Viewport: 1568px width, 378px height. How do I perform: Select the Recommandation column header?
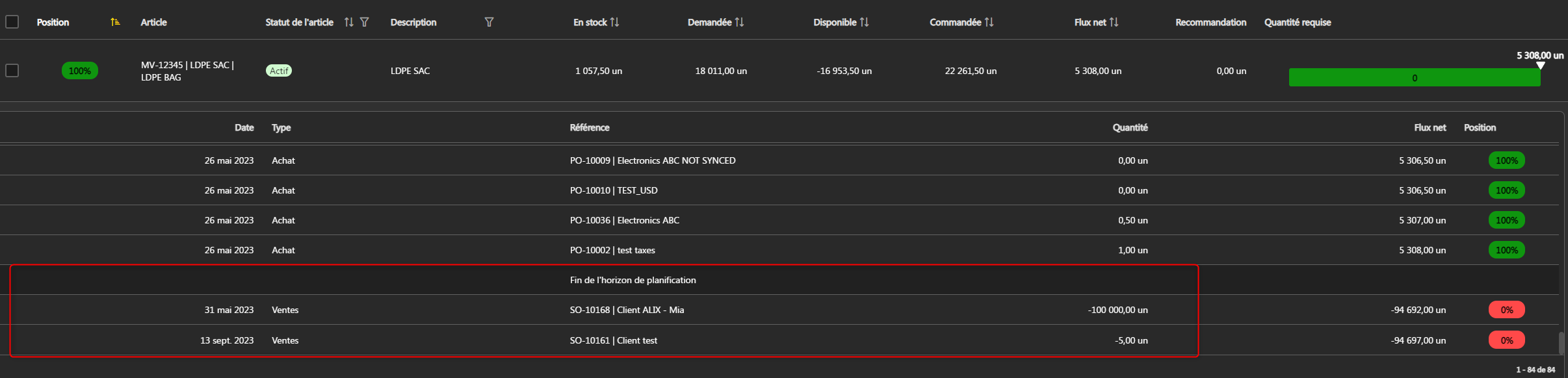tap(1211, 22)
